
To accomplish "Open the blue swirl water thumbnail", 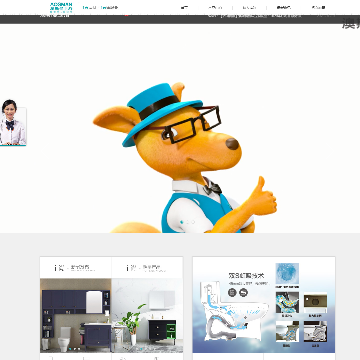I will tap(287, 274).
